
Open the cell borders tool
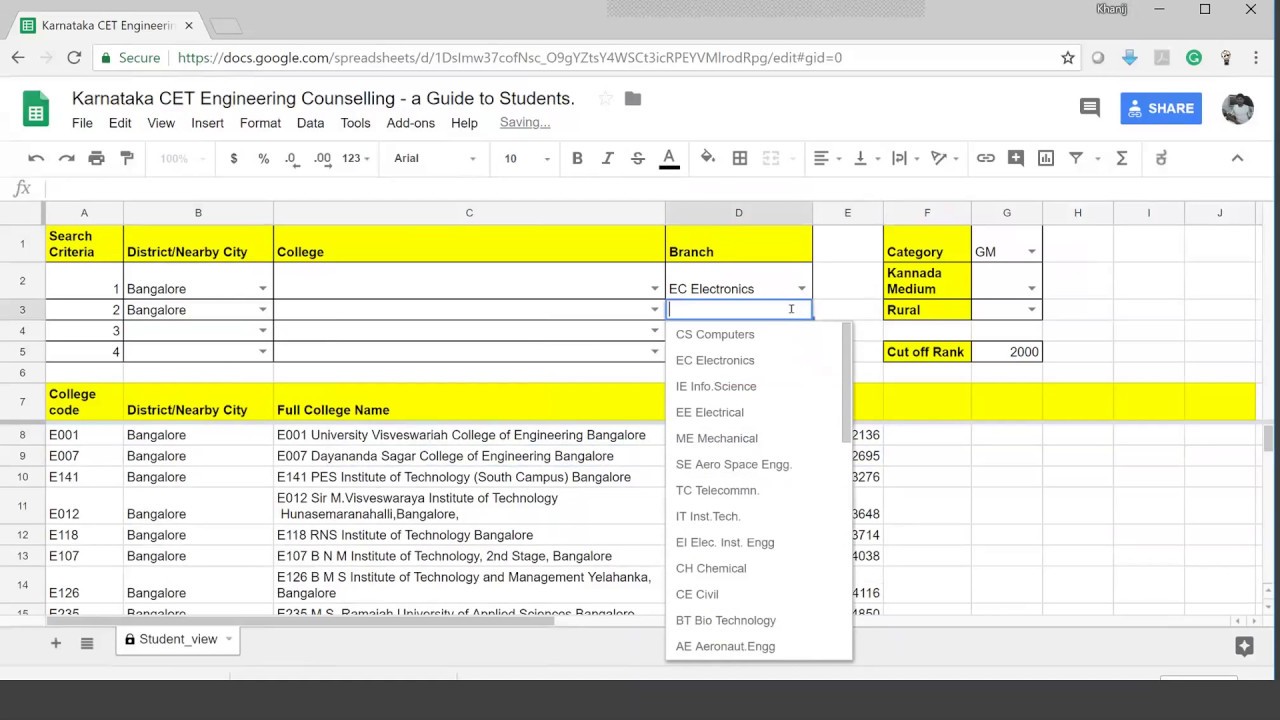point(740,158)
